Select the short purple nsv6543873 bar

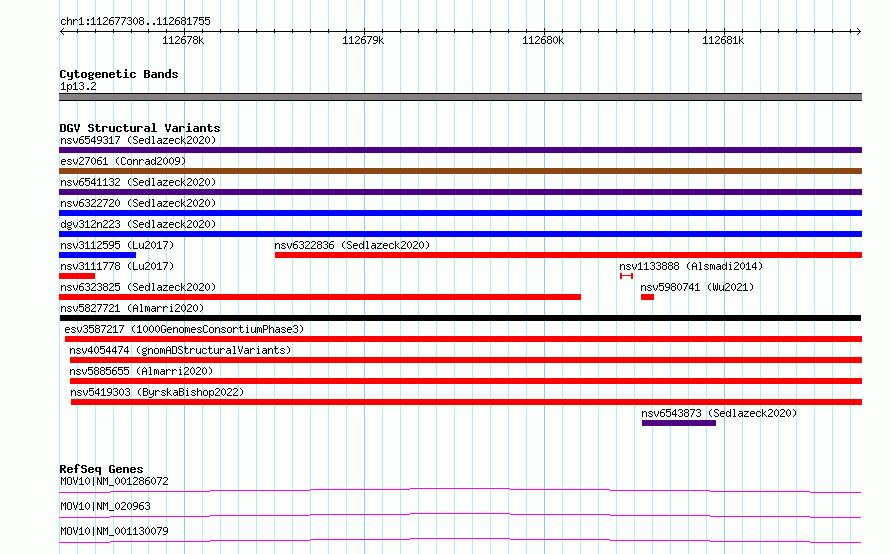(x=679, y=423)
